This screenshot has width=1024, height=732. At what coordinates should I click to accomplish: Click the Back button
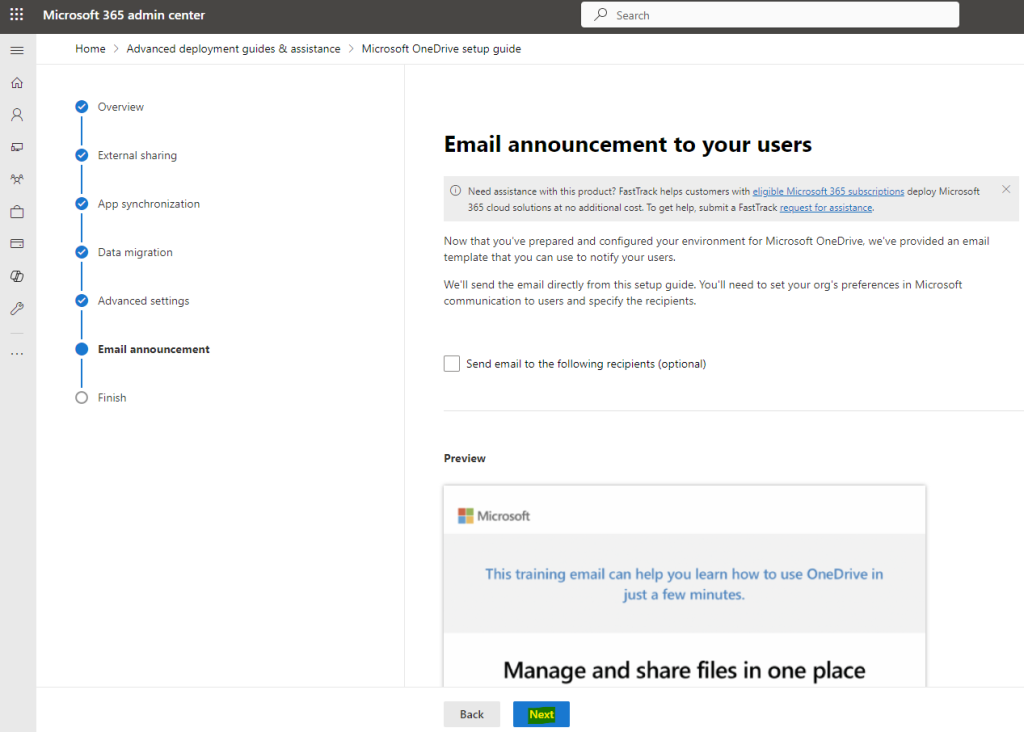(472, 714)
